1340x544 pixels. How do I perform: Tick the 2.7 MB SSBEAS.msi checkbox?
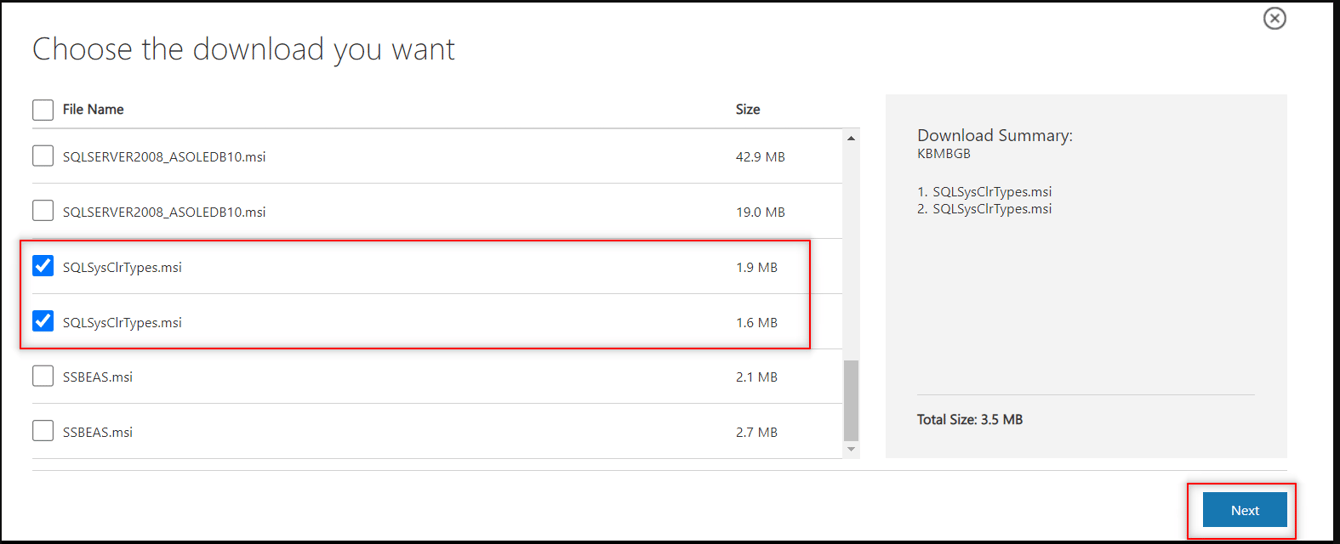pyautogui.click(x=43, y=431)
